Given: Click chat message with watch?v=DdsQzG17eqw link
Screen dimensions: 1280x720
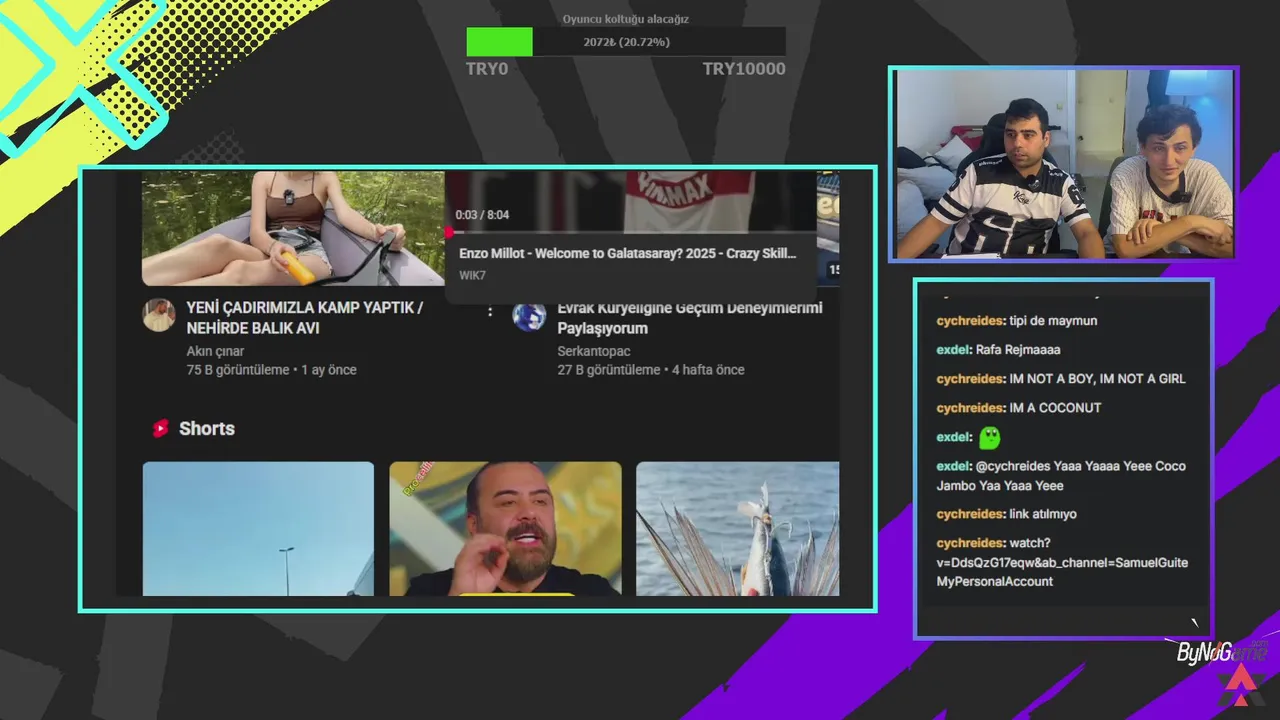Looking at the screenshot, I should coord(1062,562).
